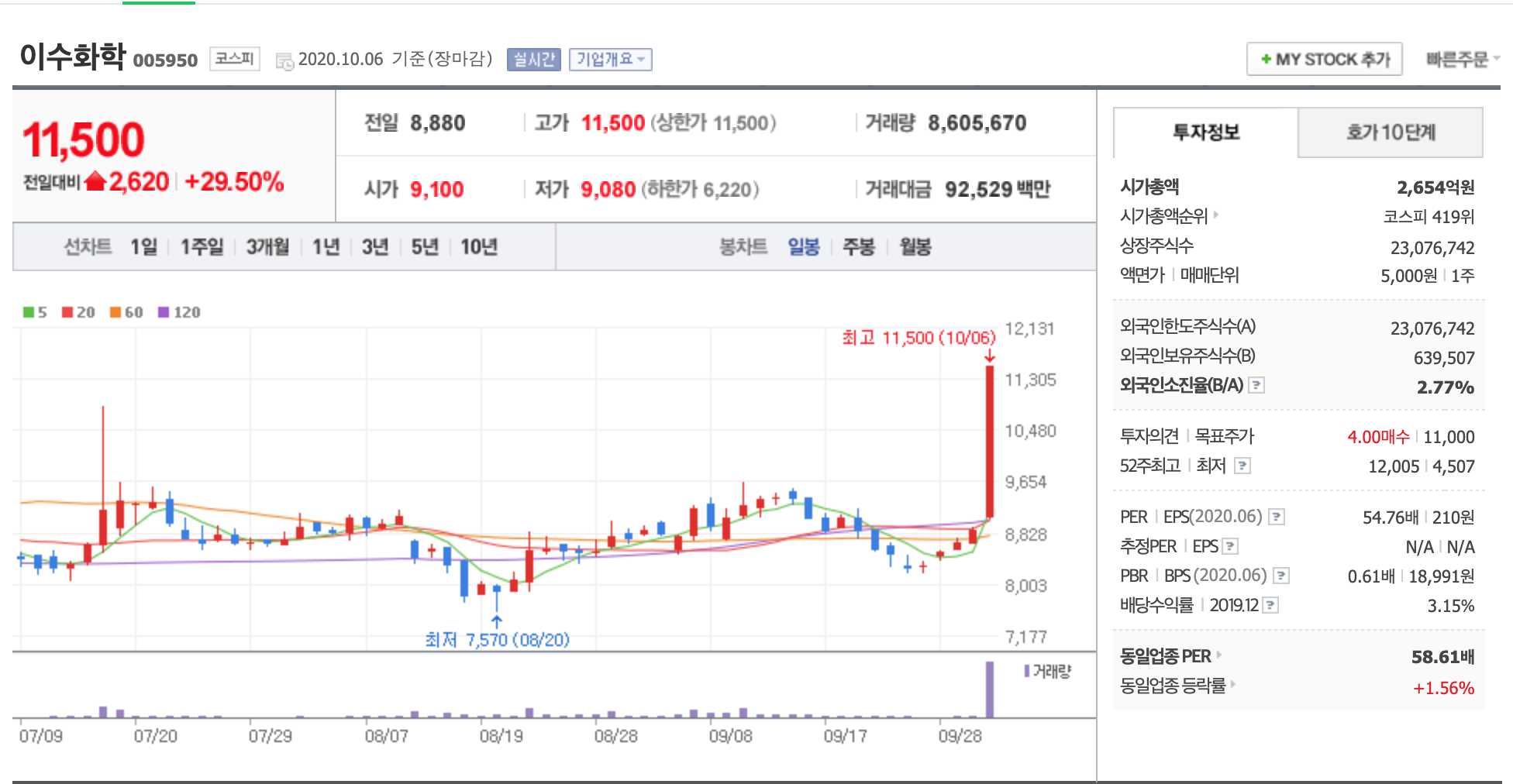
Task: Switch to the 투자정보 tab
Action: (1206, 132)
